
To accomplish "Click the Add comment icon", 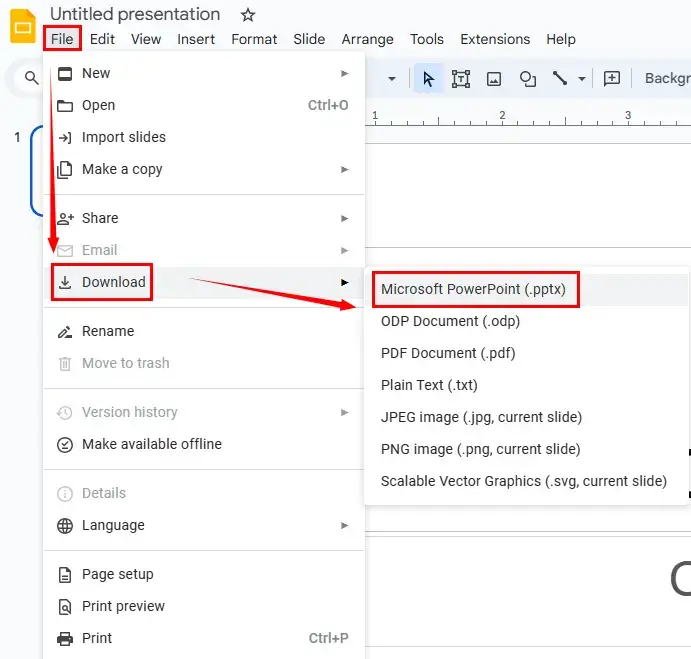I will click(x=612, y=78).
